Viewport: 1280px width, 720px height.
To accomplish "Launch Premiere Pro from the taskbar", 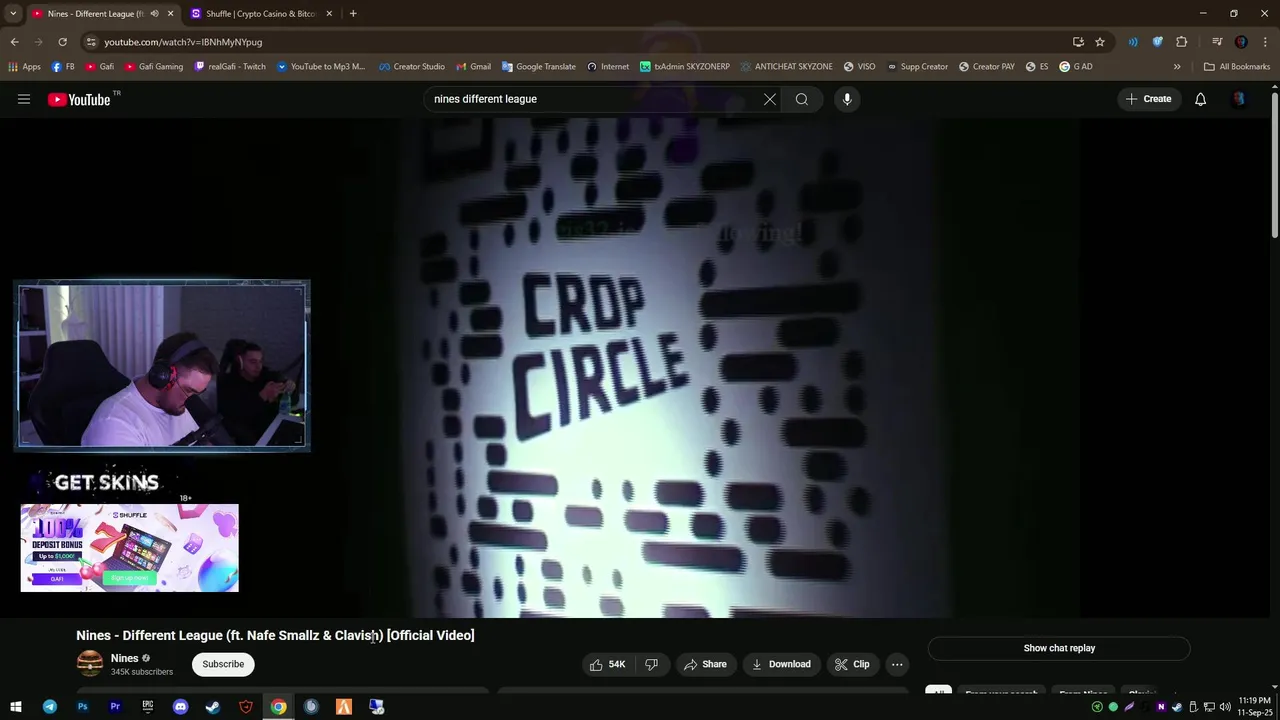I will tap(115, 707).
